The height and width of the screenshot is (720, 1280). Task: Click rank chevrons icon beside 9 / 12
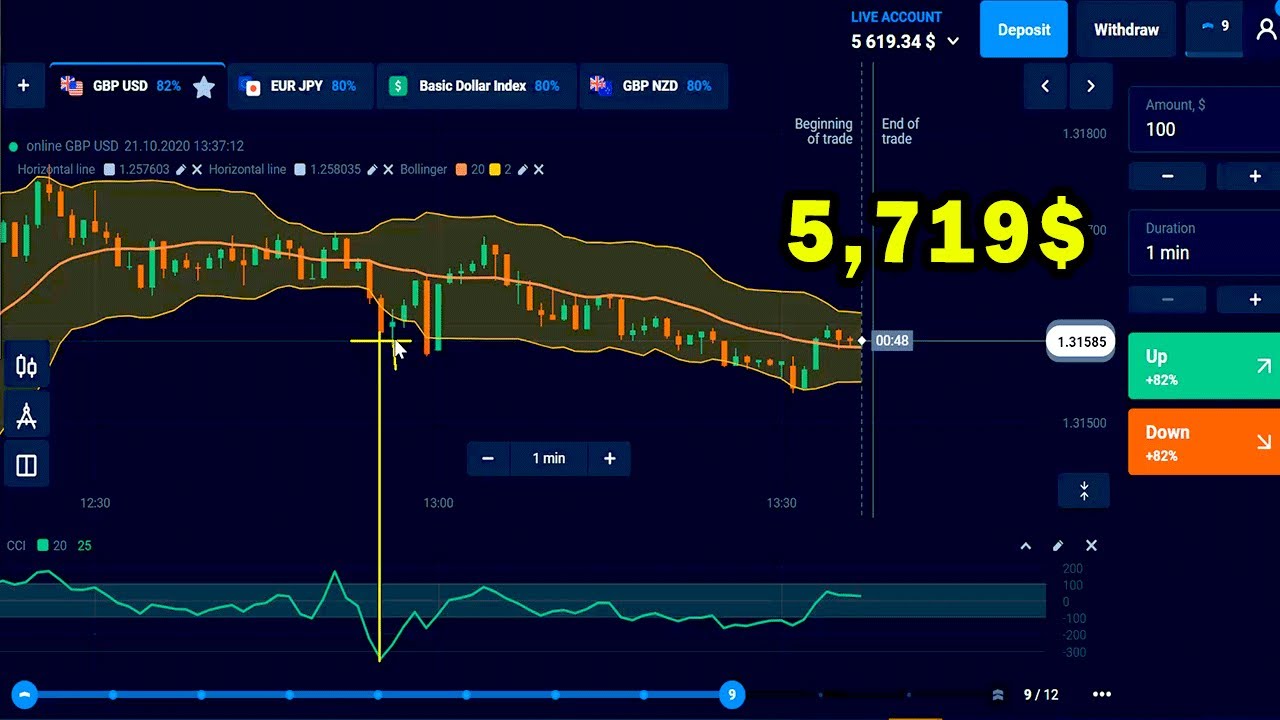pyautogui.click(x=998, y=694)
